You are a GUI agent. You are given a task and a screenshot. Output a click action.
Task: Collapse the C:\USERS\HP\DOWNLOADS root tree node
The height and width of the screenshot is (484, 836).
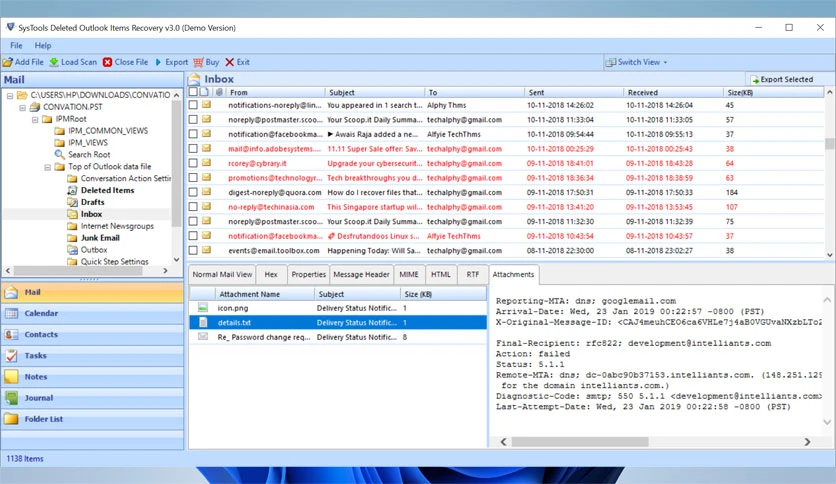10,96
